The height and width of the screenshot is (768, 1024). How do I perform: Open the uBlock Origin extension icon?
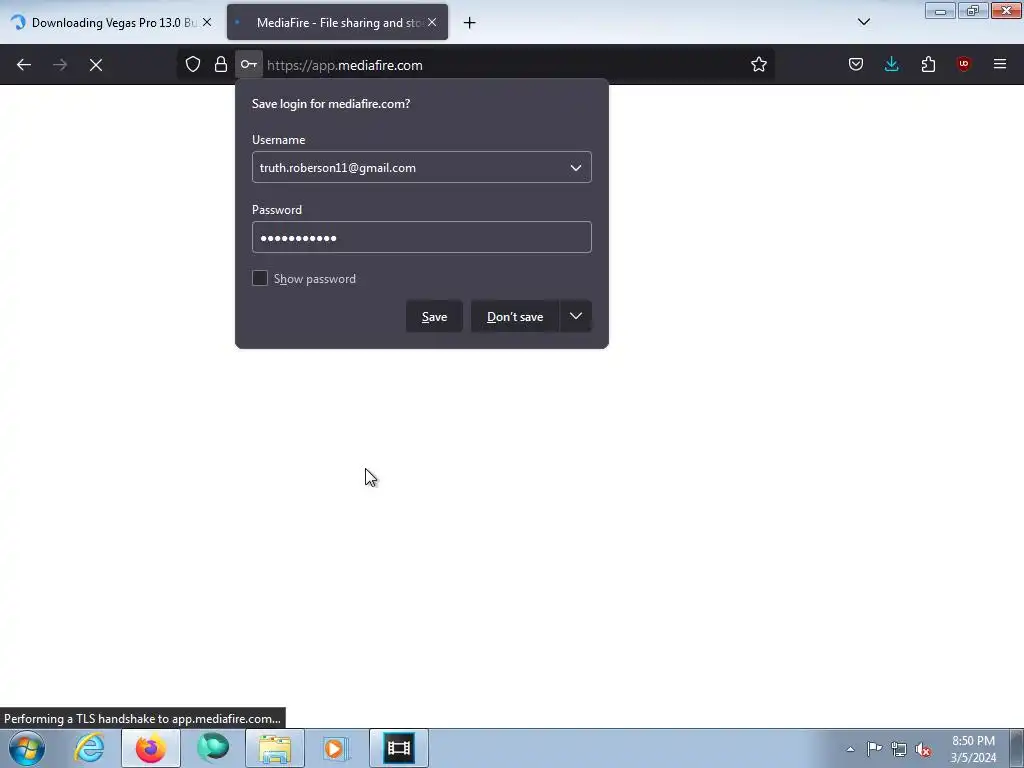tap(963, 64)
